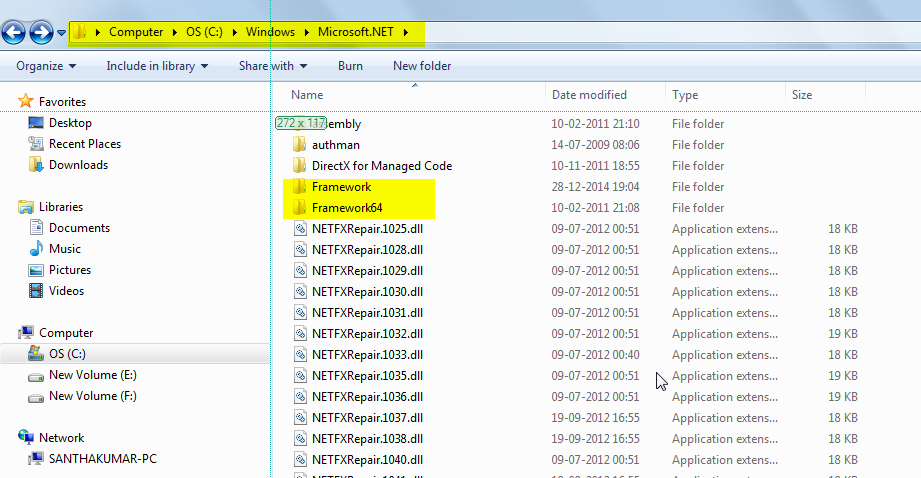Click the Downloads folder in Favorites

[35, 165]
